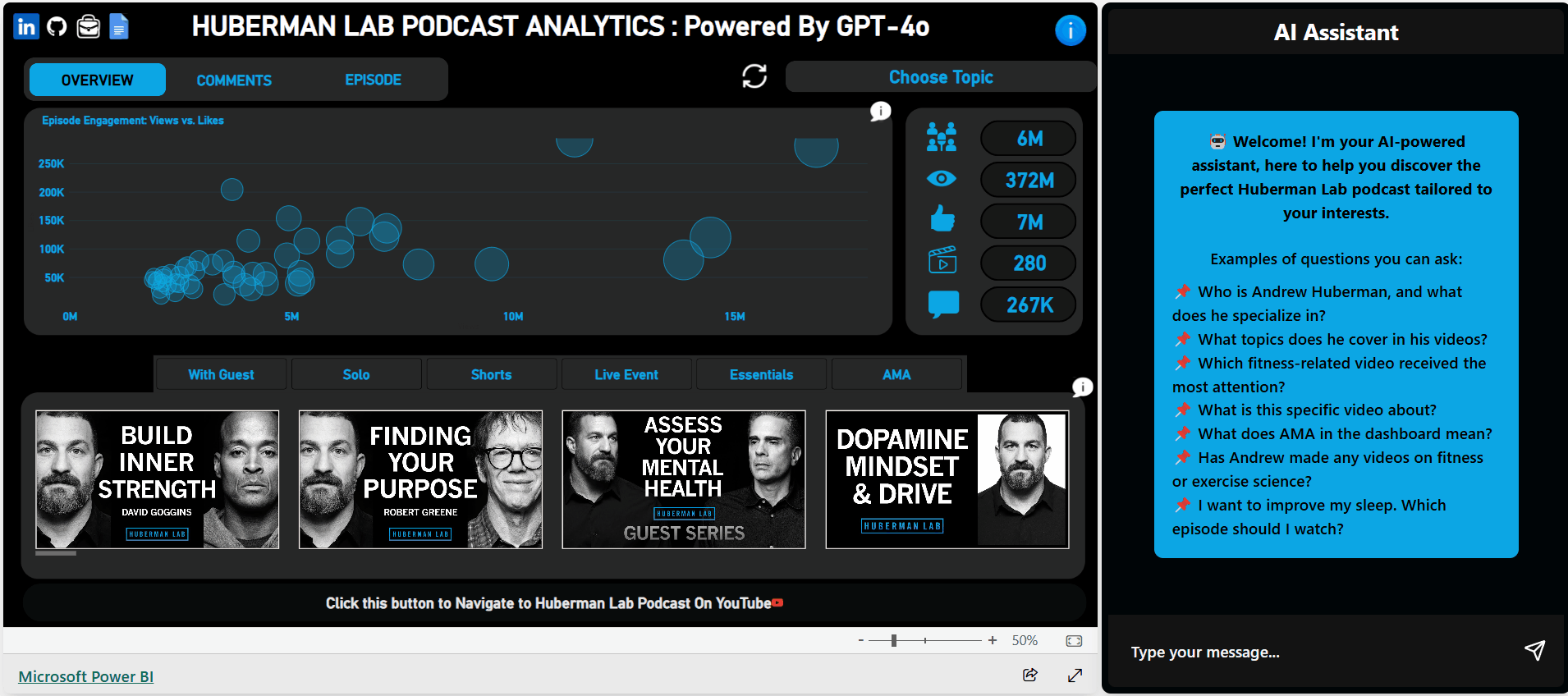Image resolution: width=1568 pixels, height=696 pixels.
Task: Click the scatter chart info bubble icon
Action: [x=880, y=111]
